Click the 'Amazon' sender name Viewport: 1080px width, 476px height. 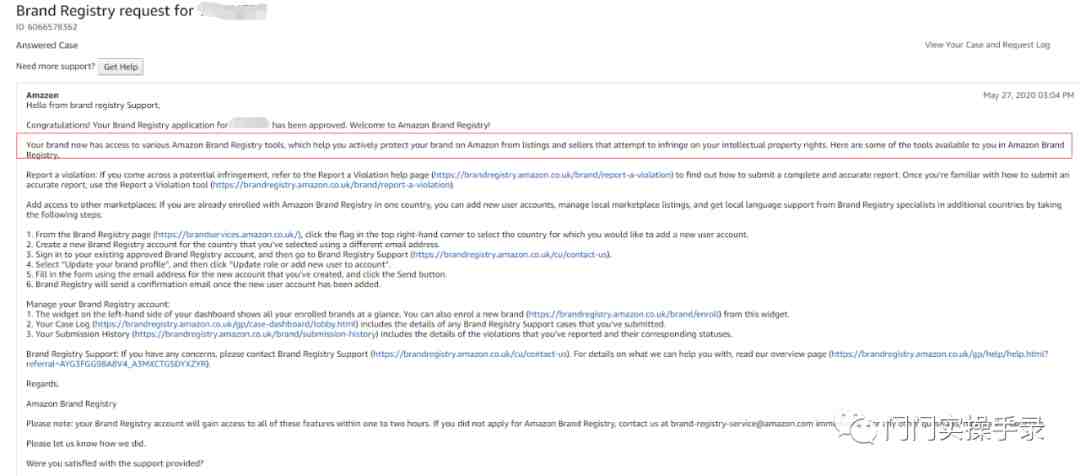tap(42, 95)
